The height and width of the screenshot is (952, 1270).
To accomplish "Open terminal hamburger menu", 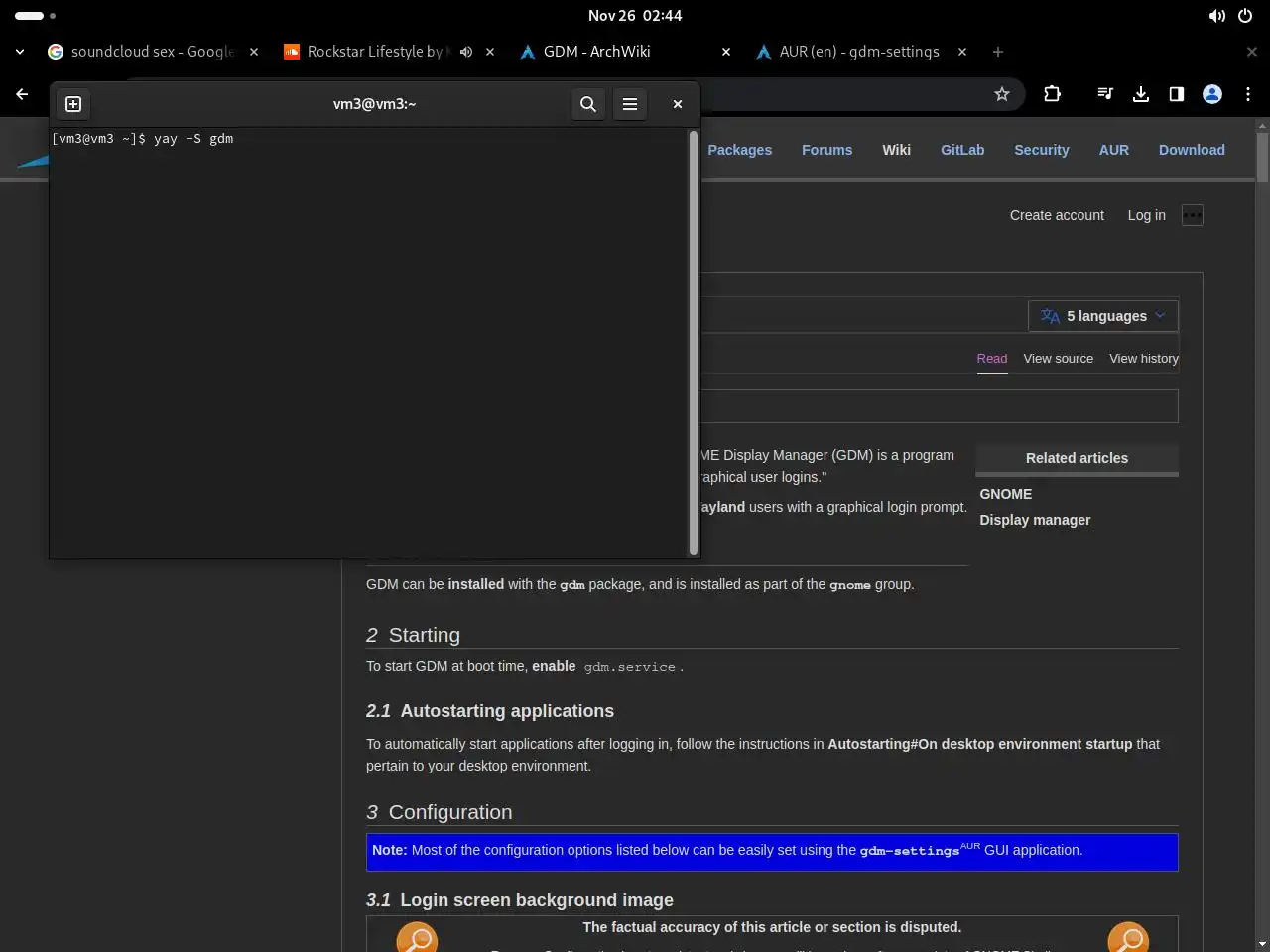I will [x=630, y=104].
